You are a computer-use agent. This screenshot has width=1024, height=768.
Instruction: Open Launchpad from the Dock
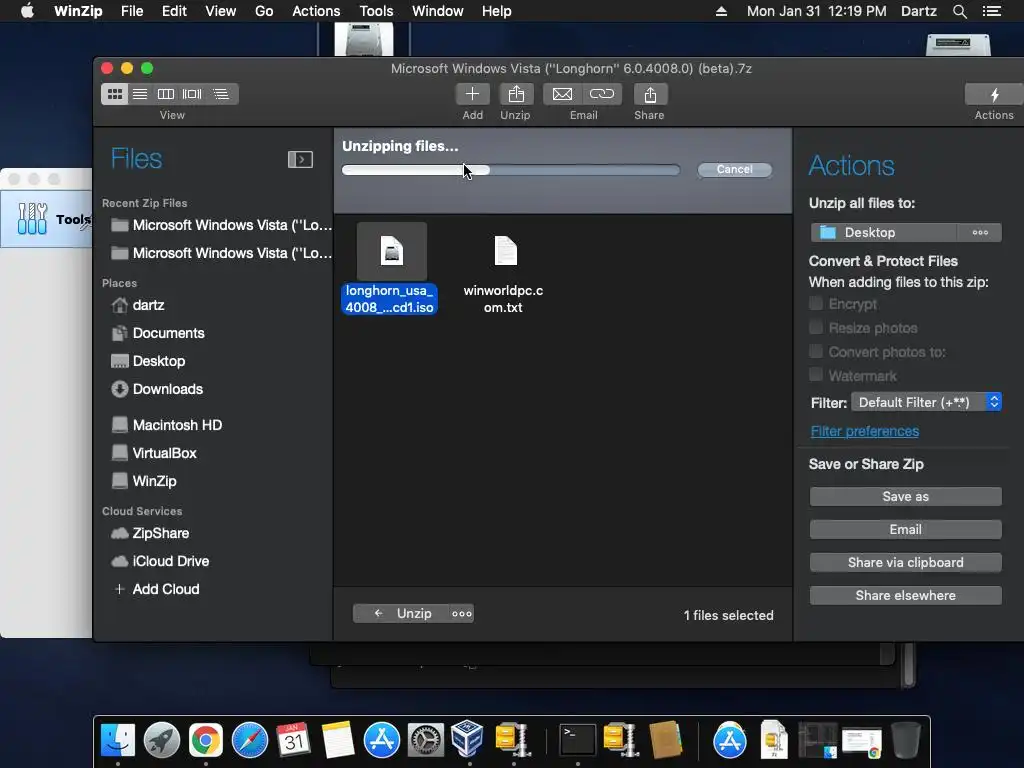click(x=162, y=740)
